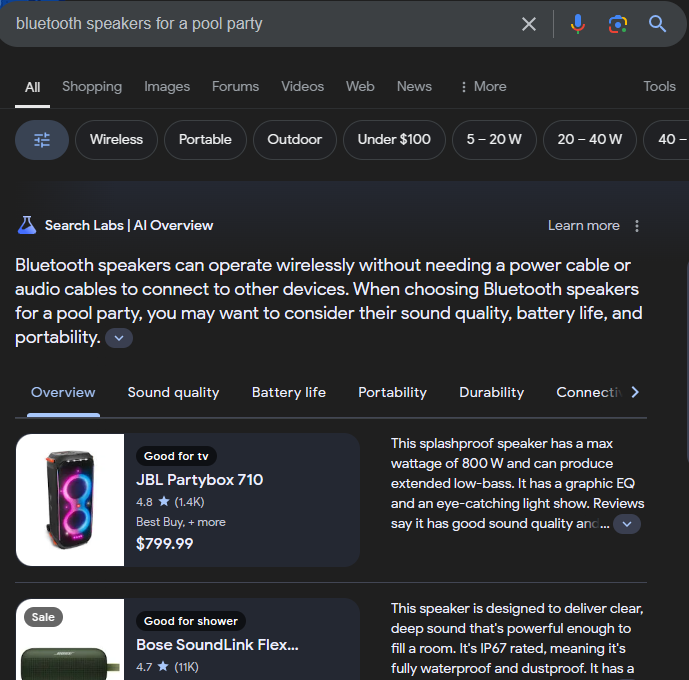The height and width of the screenshot is (680, 689).
Task: Apply the 20 – 40 W filter chip
Action: tap(590, 140)
